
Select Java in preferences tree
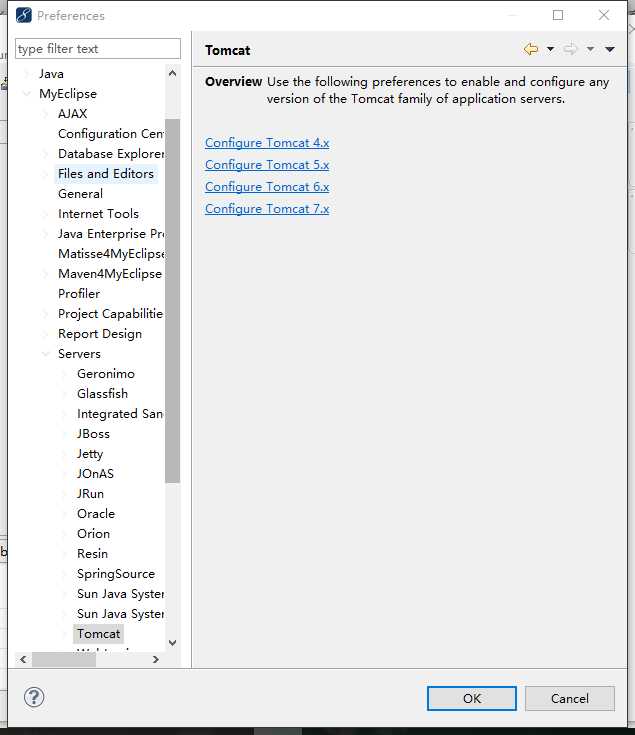point(52,74)
